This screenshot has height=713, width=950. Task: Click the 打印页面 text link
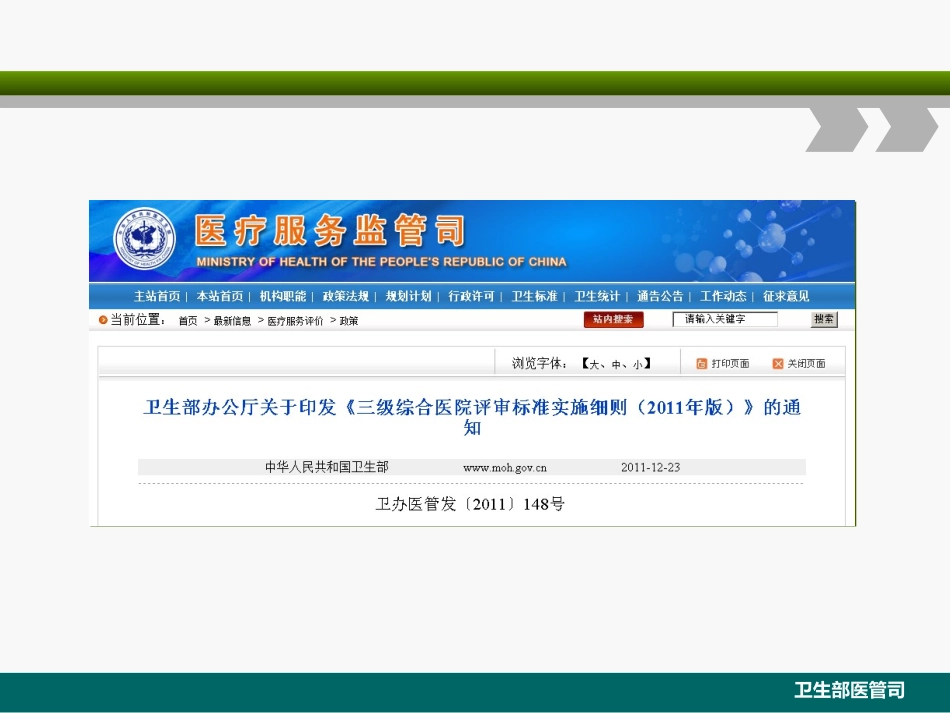pyautogui.click(x=730, y=364)
